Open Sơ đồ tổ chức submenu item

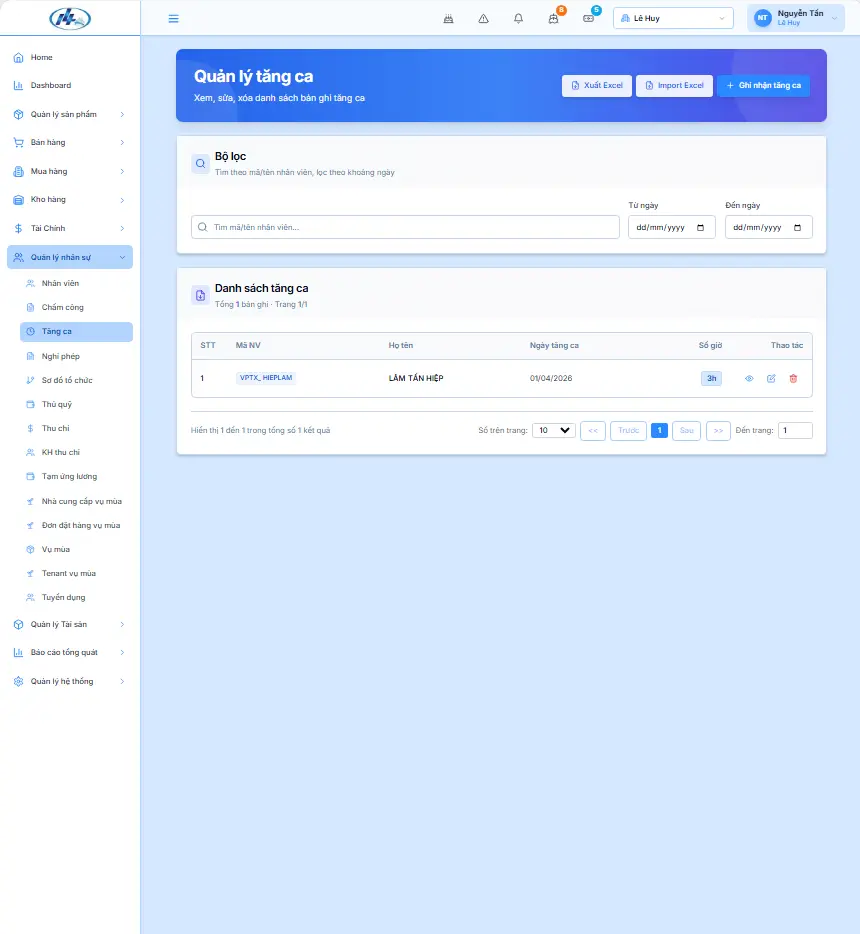(76, 380)
